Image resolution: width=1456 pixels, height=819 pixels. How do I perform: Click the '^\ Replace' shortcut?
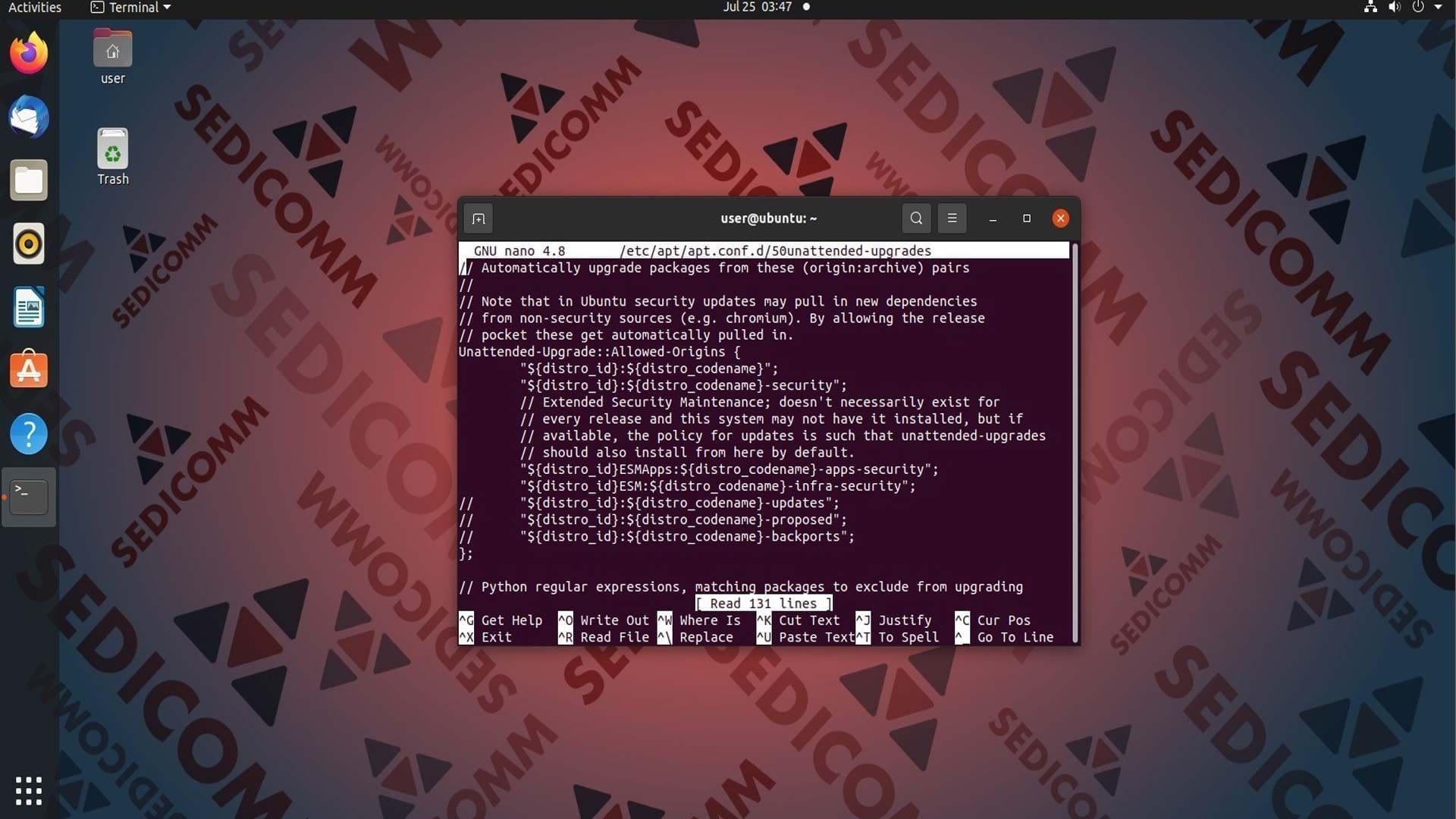click(695, 637)
